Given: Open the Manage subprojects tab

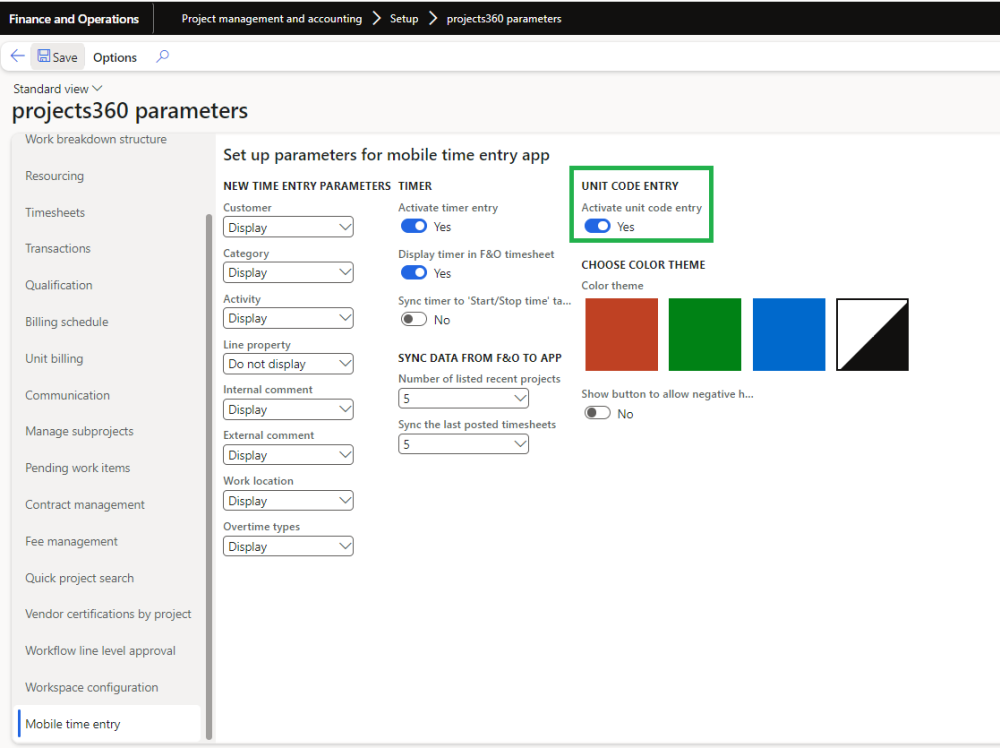Looking at the screenshot, I should 80,431.
